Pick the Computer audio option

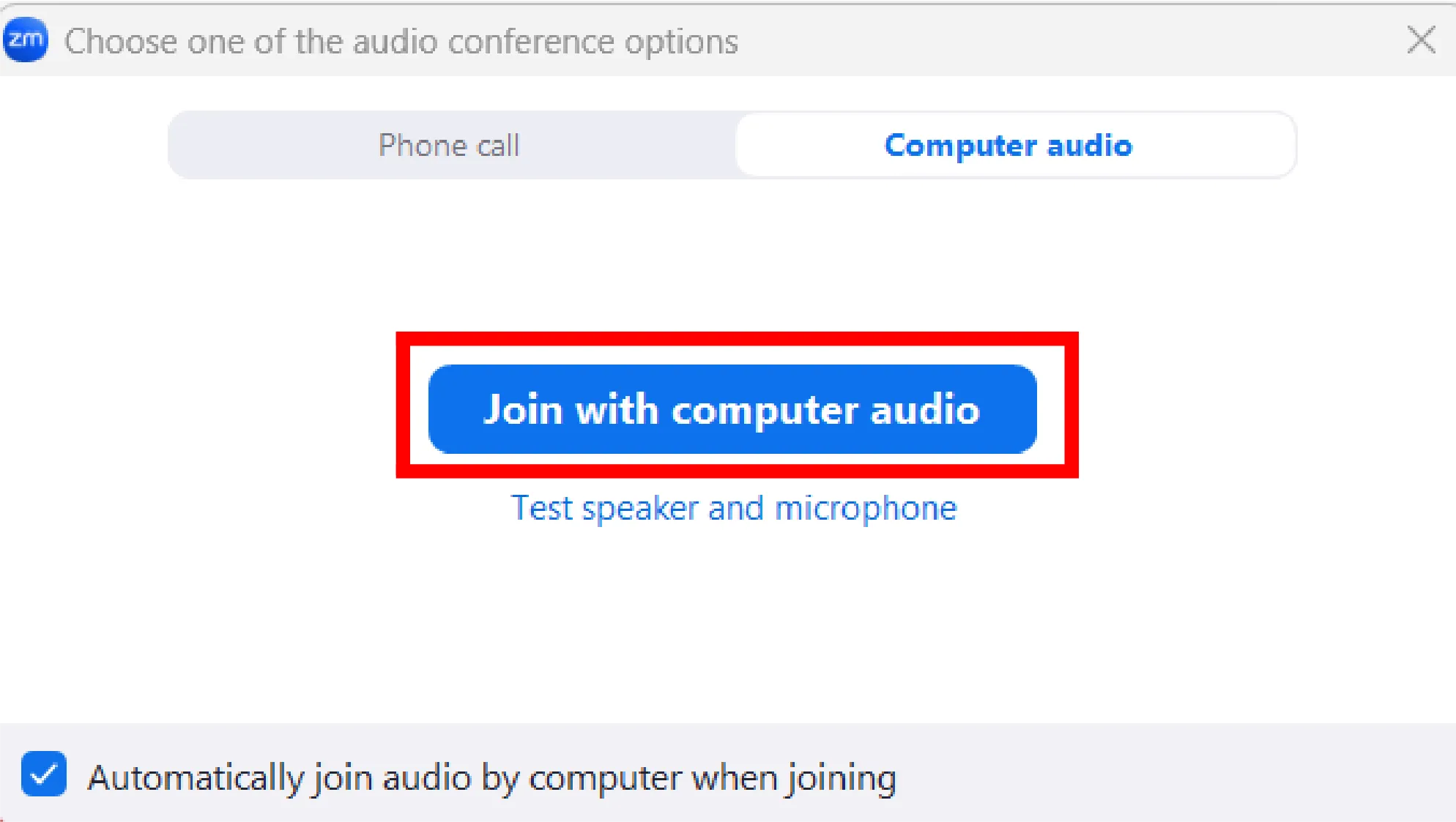[x=1009, y=145]
